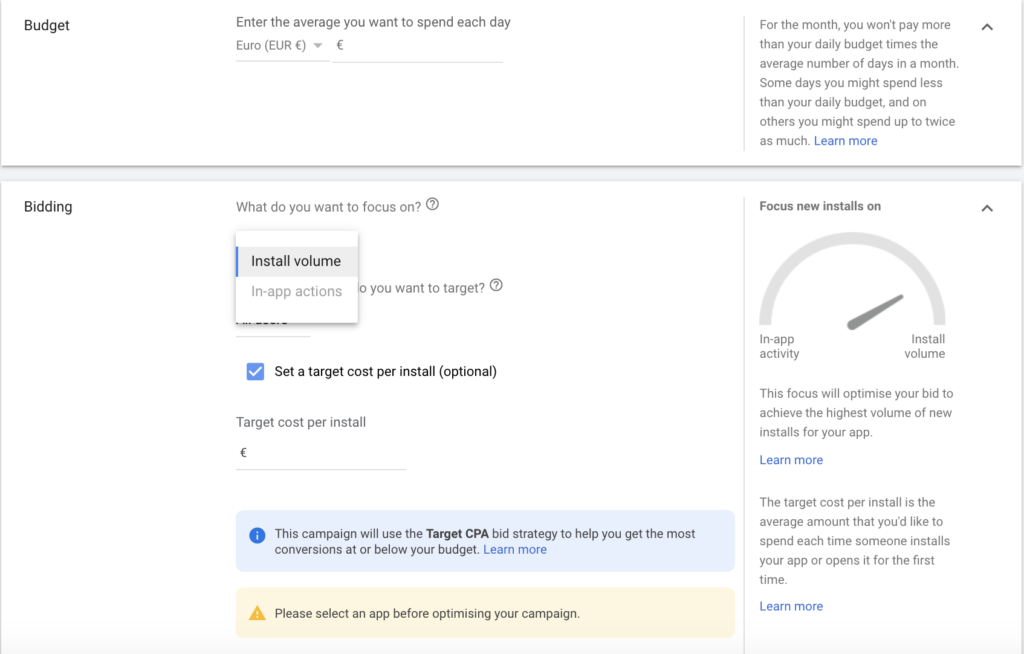The height and width of the screenshot is (654, 1024).
Task: Click 'What do you want to focus on?' text
Action: tap(328, 207)
